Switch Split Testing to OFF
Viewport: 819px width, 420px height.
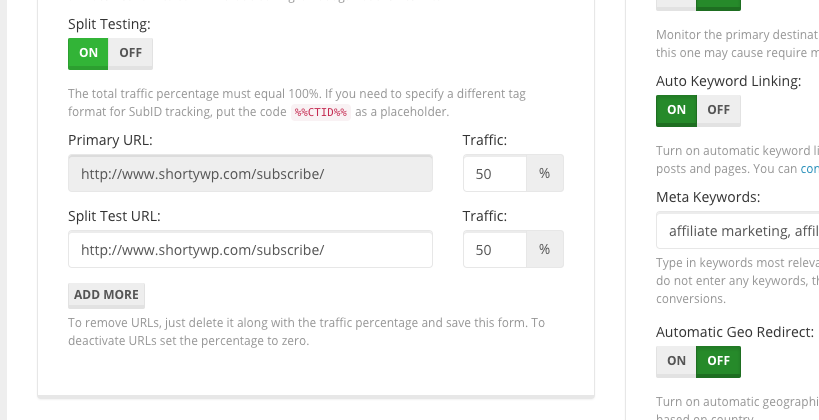(x=130, y=53)
